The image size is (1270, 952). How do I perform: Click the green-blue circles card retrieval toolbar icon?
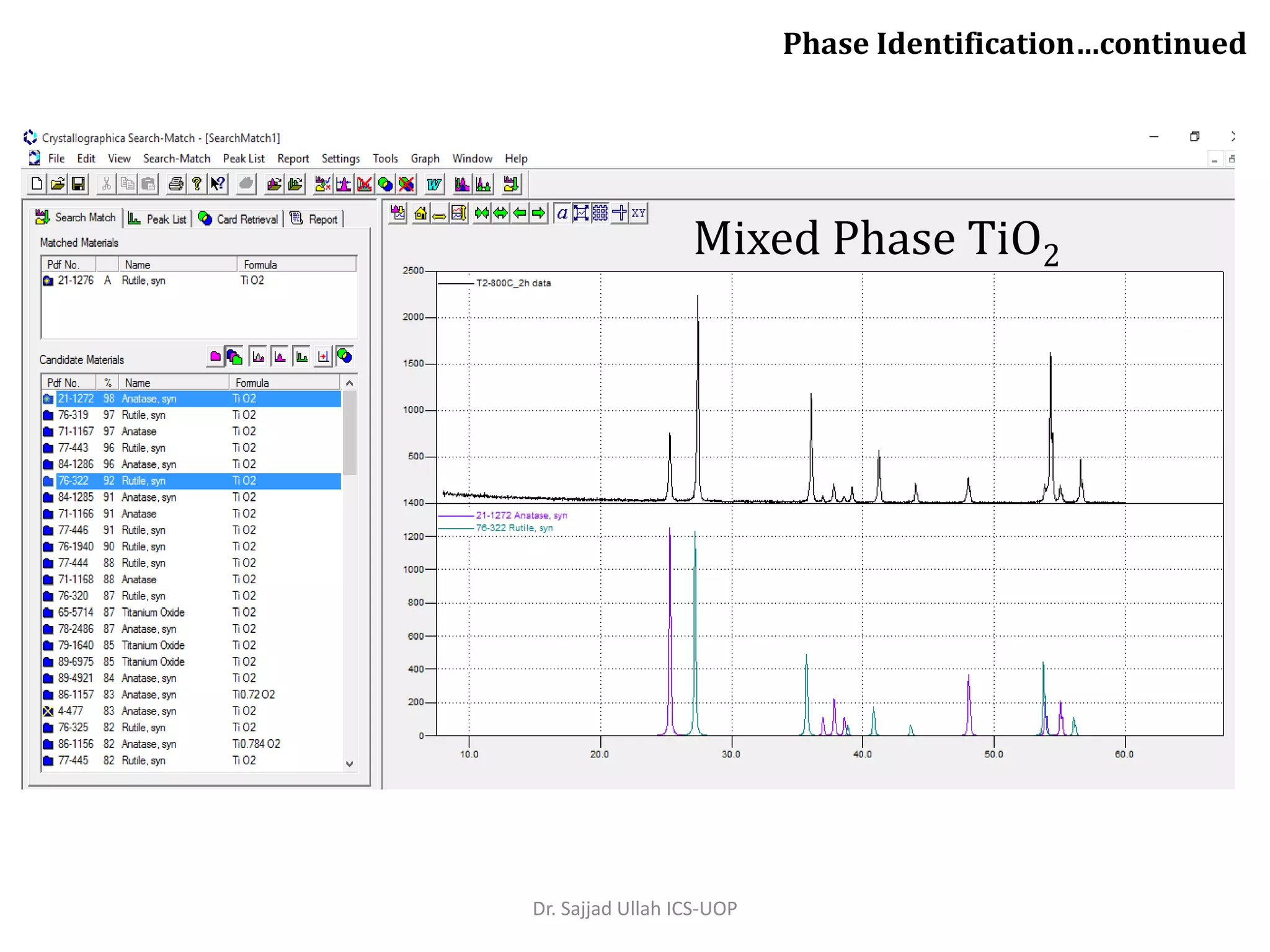[386, 184]
